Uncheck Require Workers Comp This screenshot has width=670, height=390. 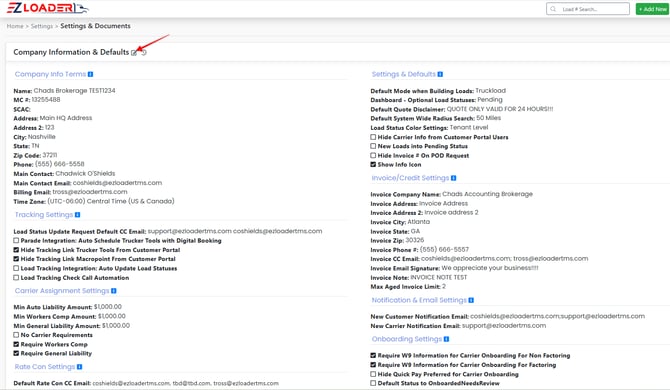[16, 344]
